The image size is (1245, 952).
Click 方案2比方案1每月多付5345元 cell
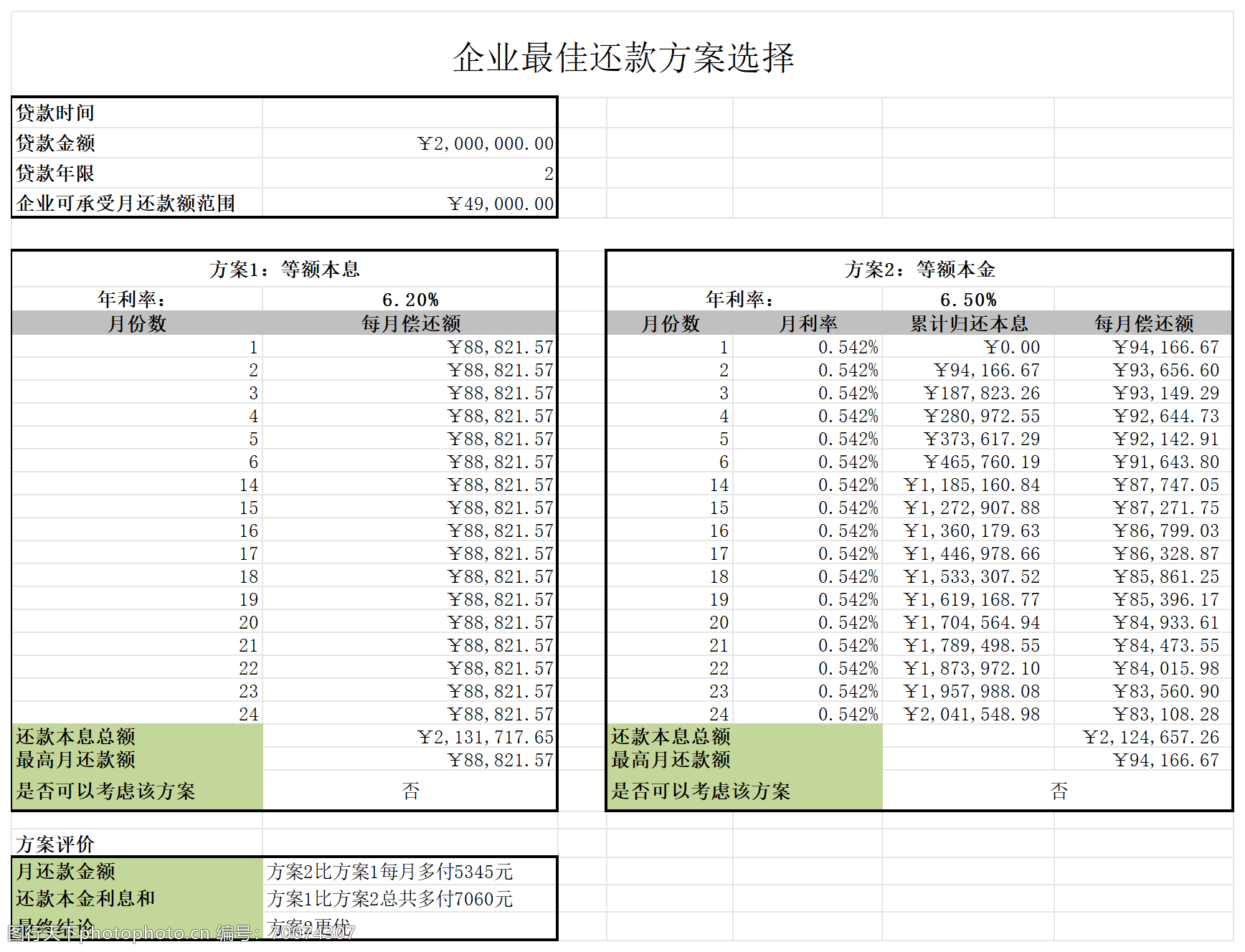[x=410, y=872]
